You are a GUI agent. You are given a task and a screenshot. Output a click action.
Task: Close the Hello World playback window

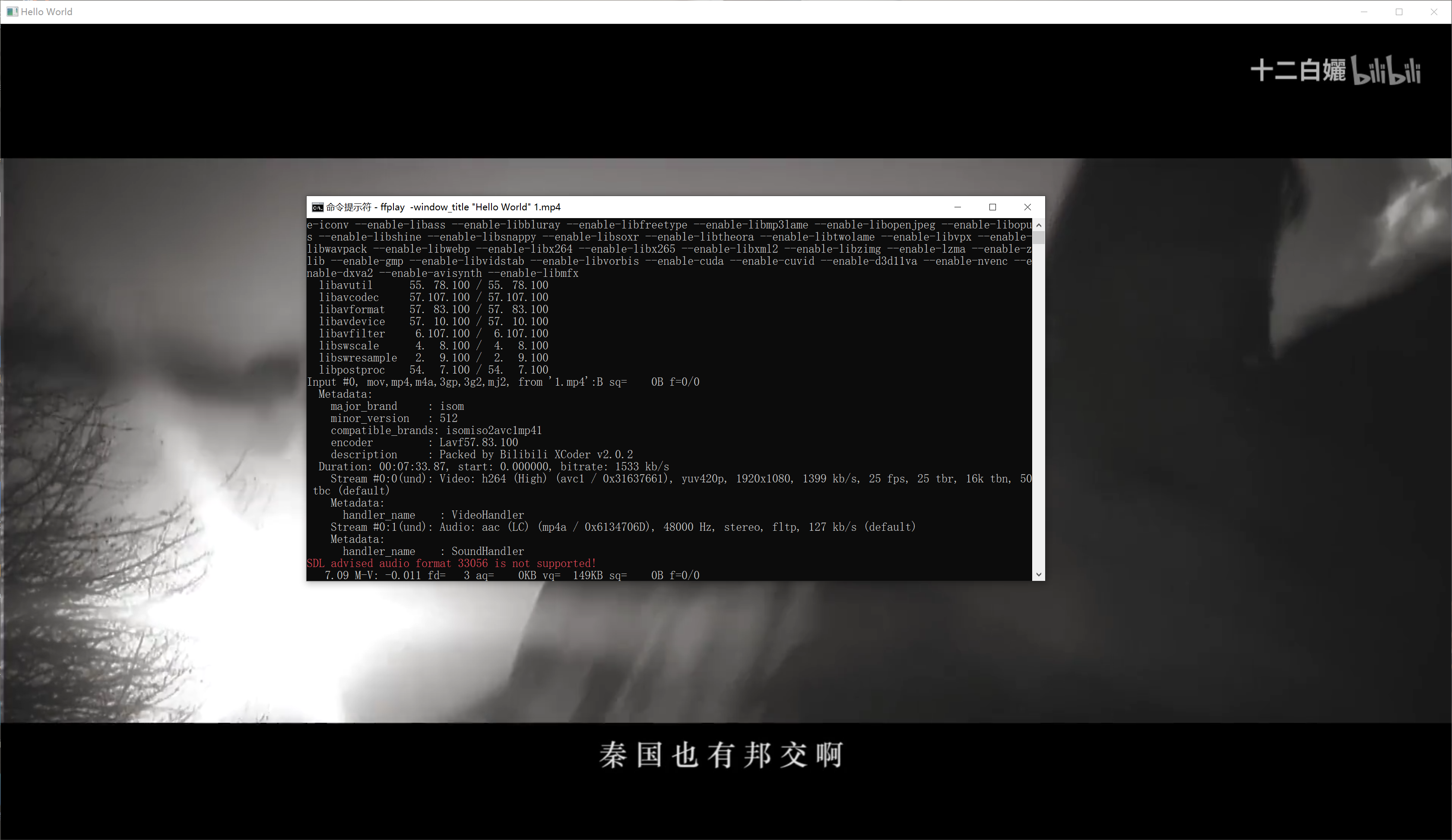tap(1435, 12)
